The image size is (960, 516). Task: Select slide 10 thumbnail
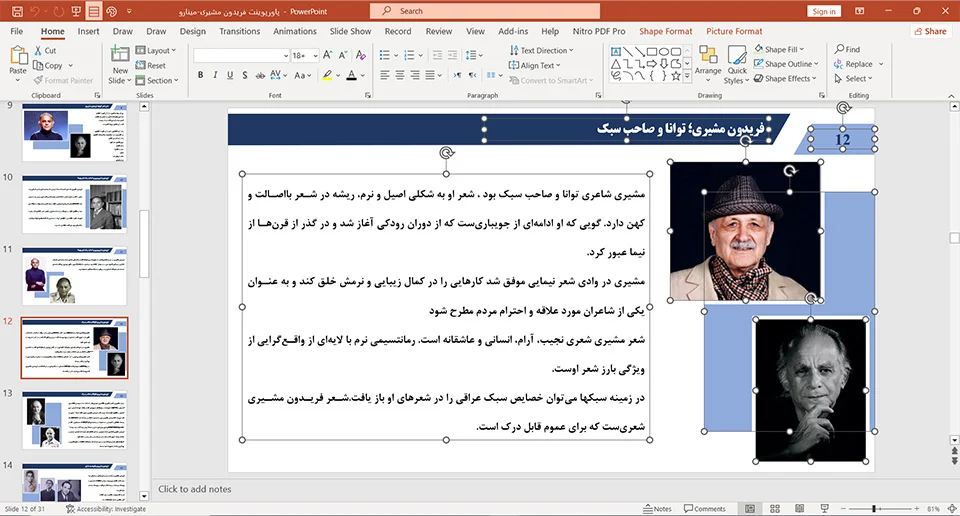pyautogui.click(x=74, y=204)
